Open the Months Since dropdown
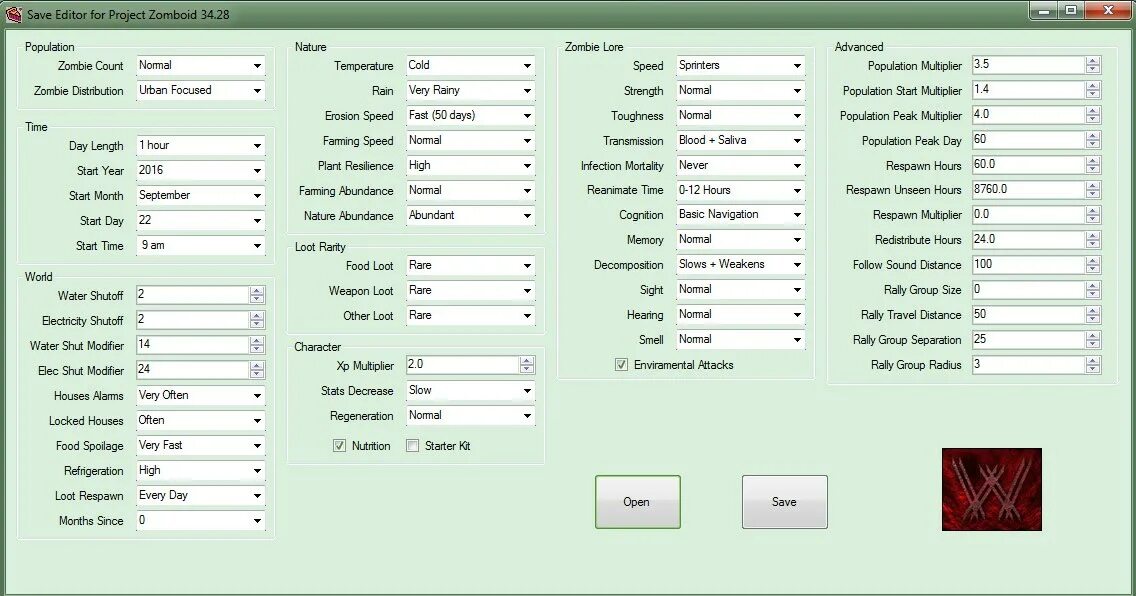This screenshot has width=1136, height=596. tap(201, 521)
